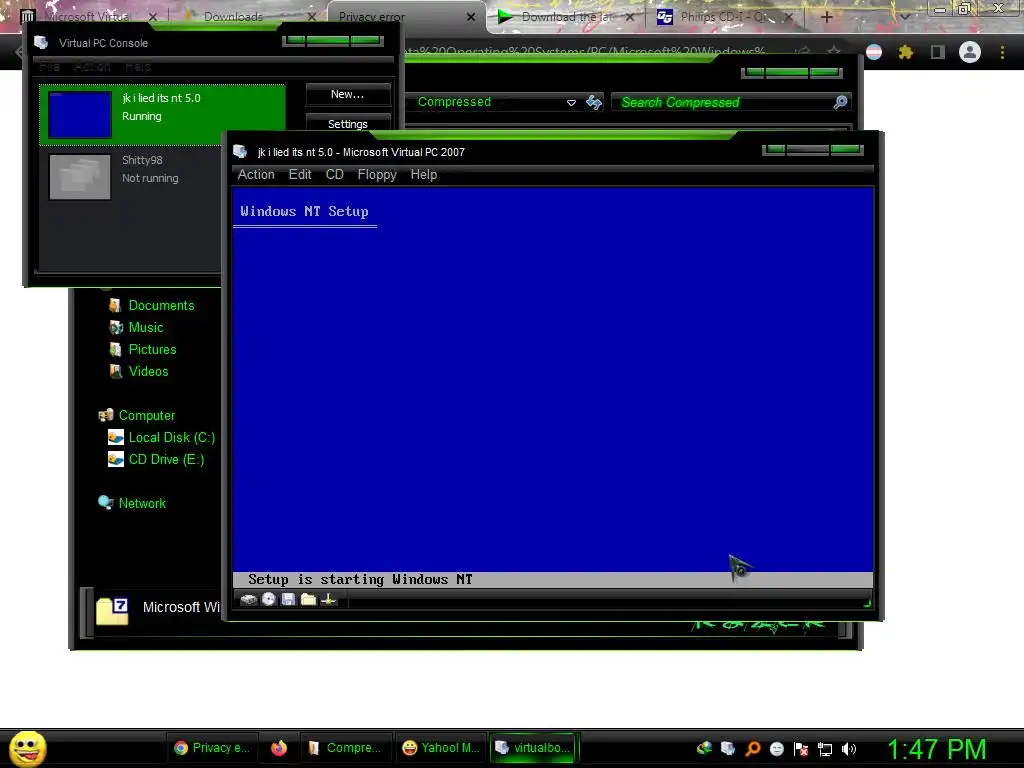
Task: Open Privacy e... Chrome taskbar button
Action: pyautogui.click(x=212, y=748)
